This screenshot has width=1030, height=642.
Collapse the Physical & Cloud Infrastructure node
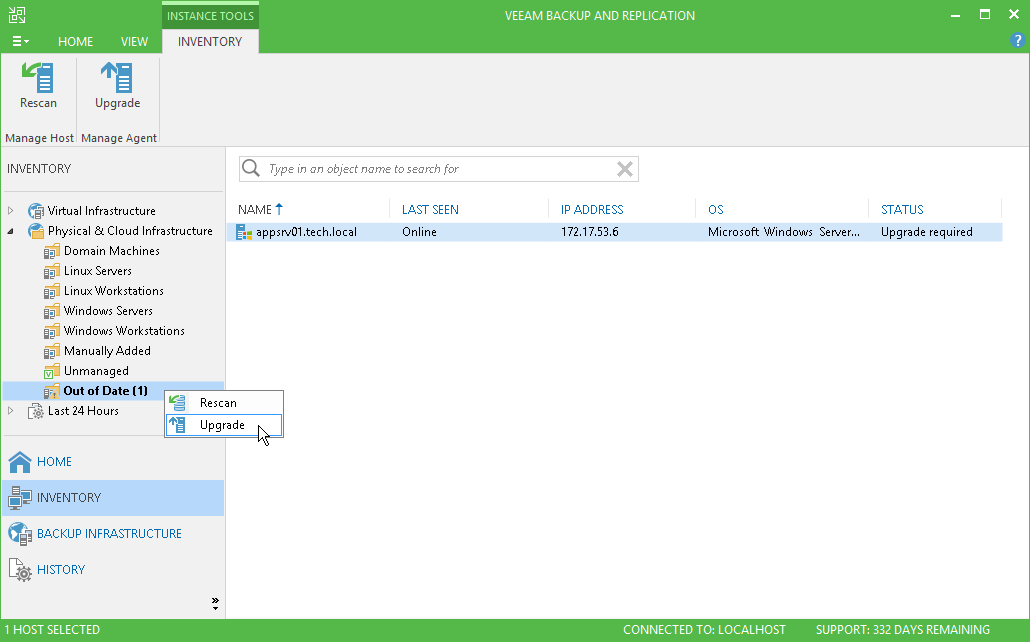pos(11,231)
